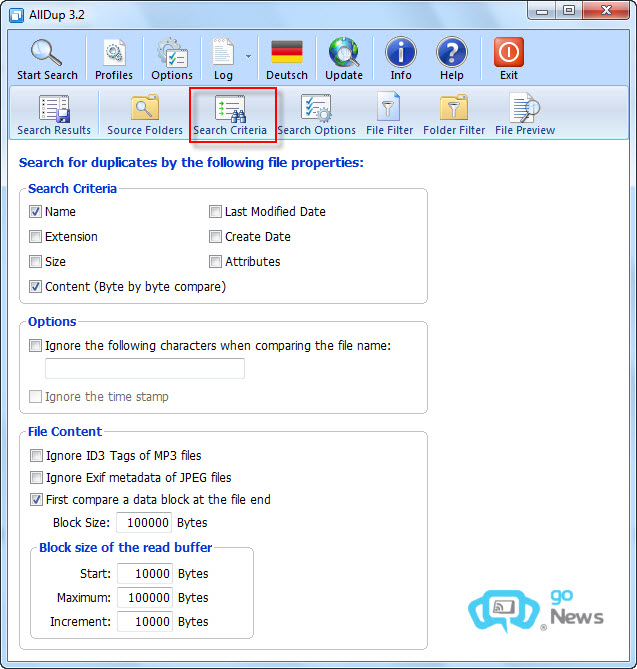Expand the Log dropdown arrow

pos(248,56)
